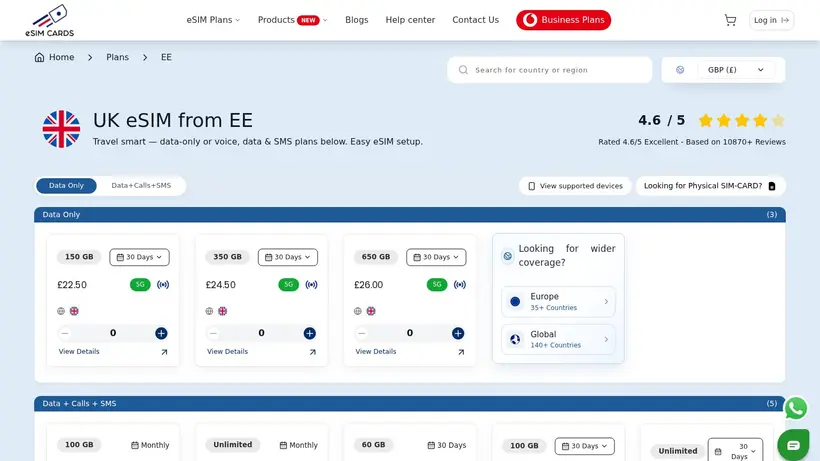Click the 5G badge on 650 GB plan
This screenshot has width=820, height=461.
tap(437, 284)
